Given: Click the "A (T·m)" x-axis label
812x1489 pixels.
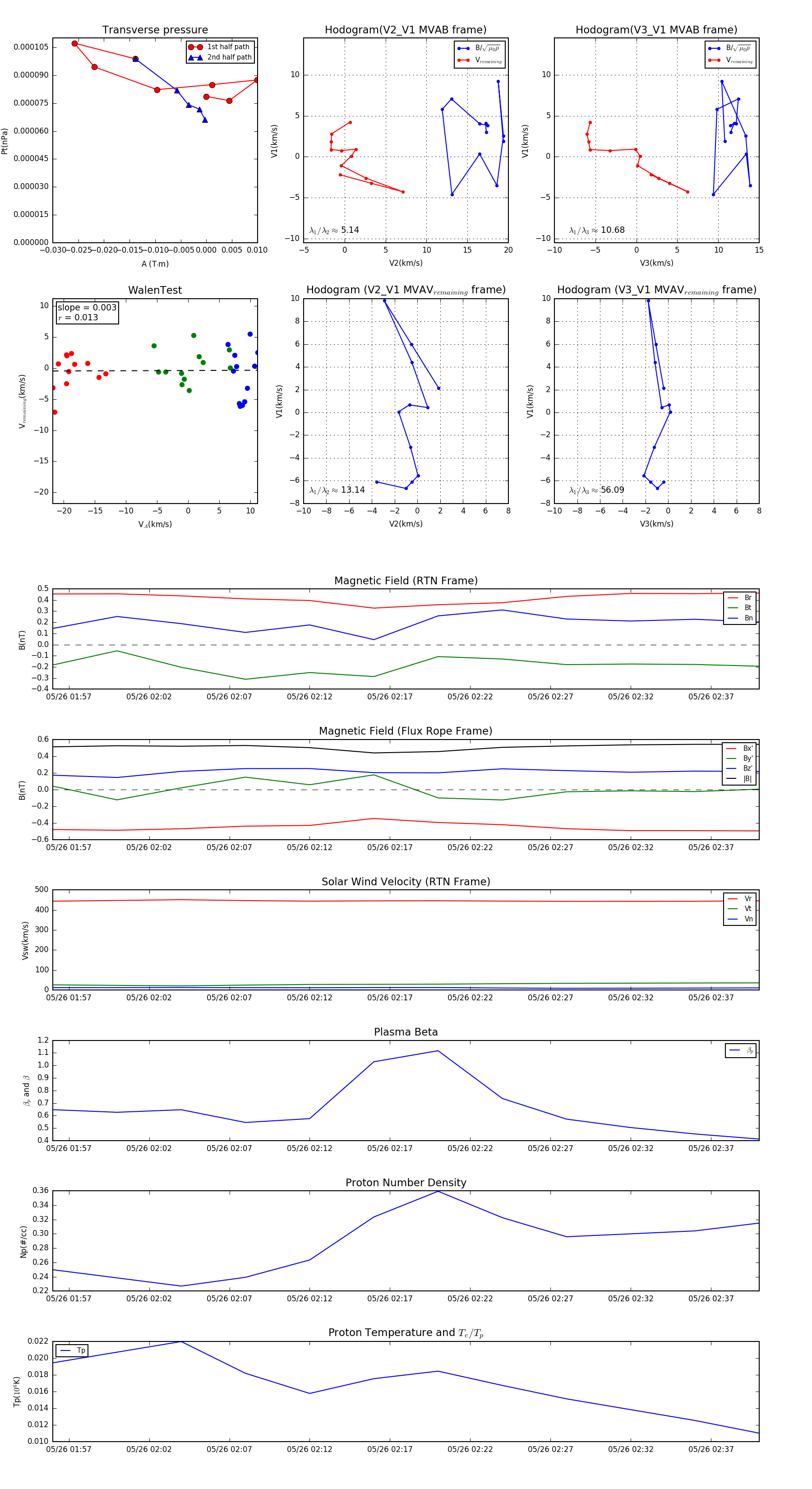Looking at the screenshot, I should pos(155,264).
